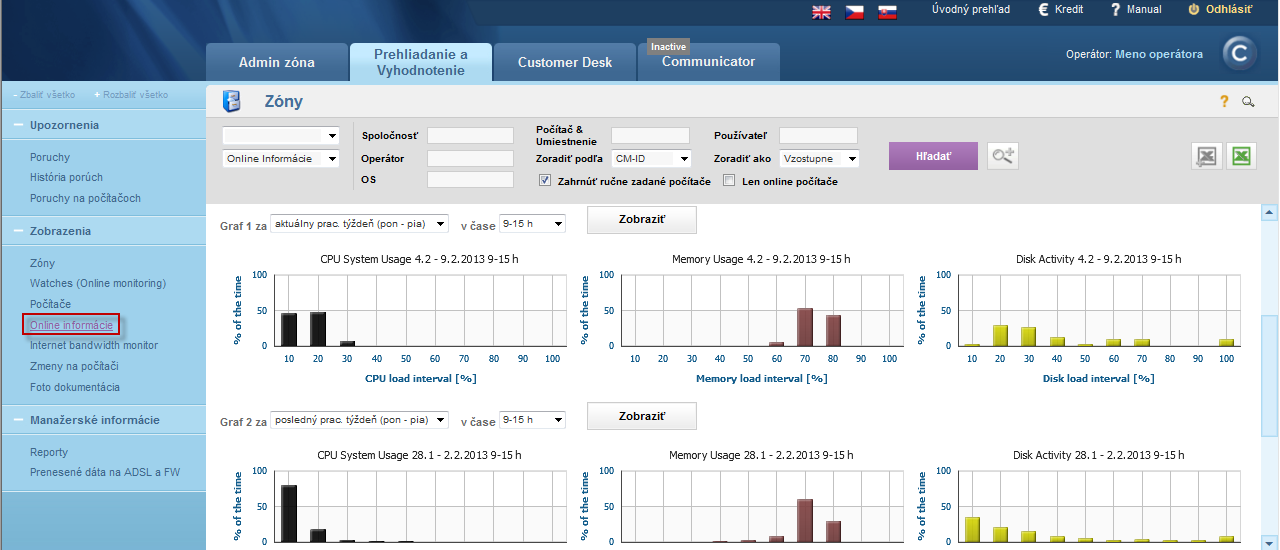The height and width of the screenshot is (550, 1280).
Task: Click Zobraziť button for Graf 1
Action: 642,220
